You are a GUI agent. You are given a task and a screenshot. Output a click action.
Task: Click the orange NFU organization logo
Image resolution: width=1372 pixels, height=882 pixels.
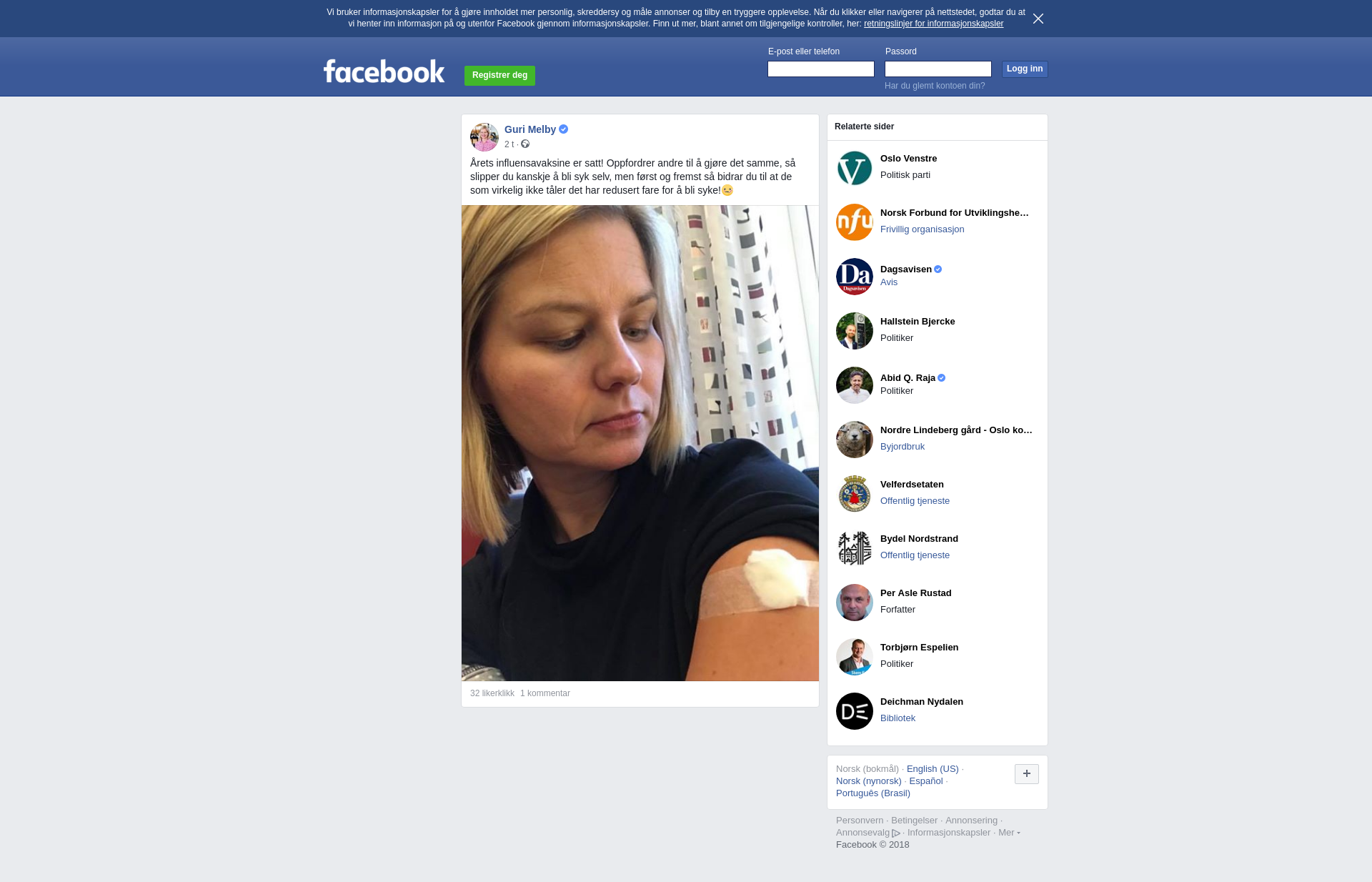pos(855,222)
